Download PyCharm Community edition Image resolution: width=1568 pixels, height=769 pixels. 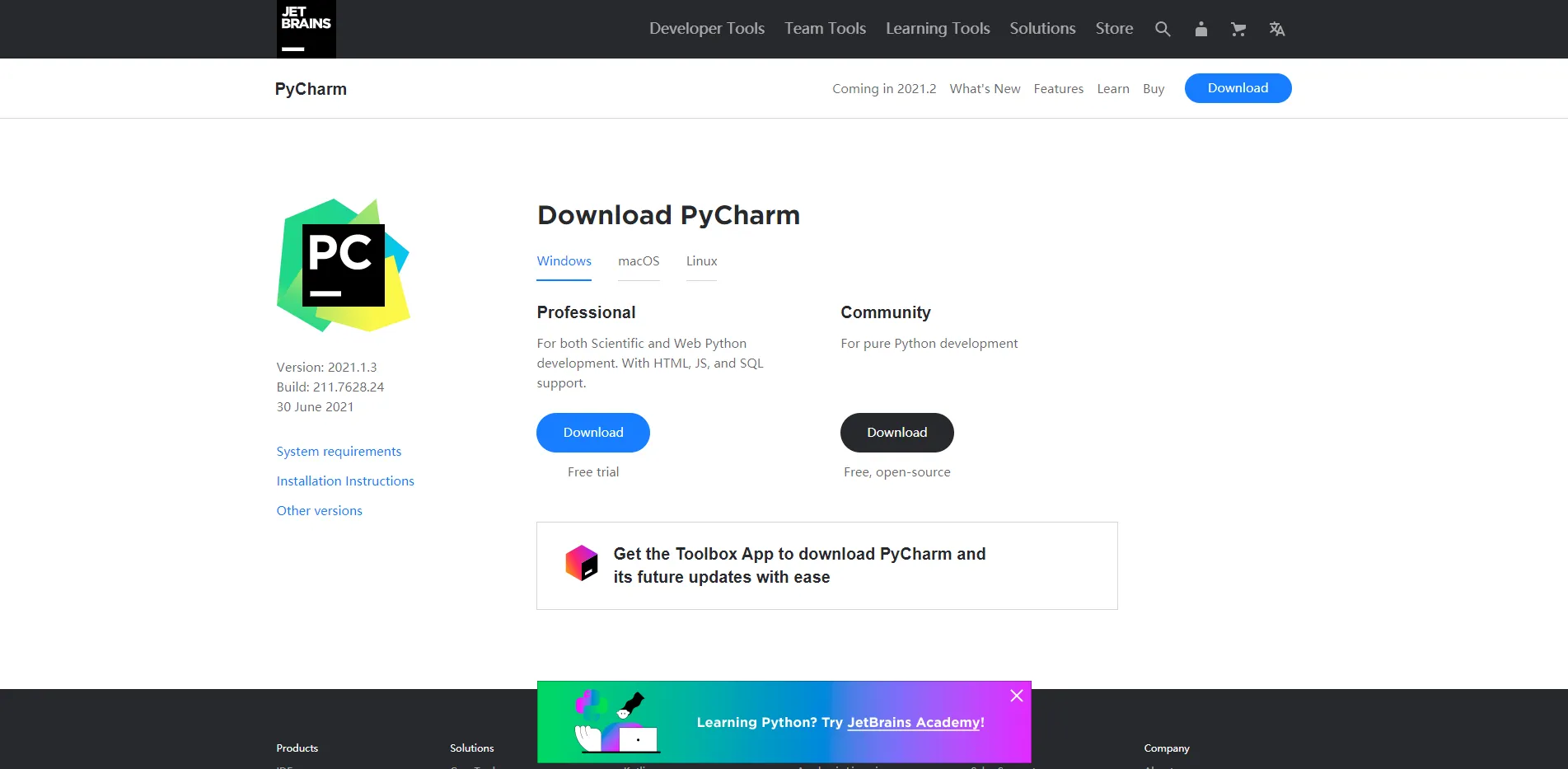(897, 433)
